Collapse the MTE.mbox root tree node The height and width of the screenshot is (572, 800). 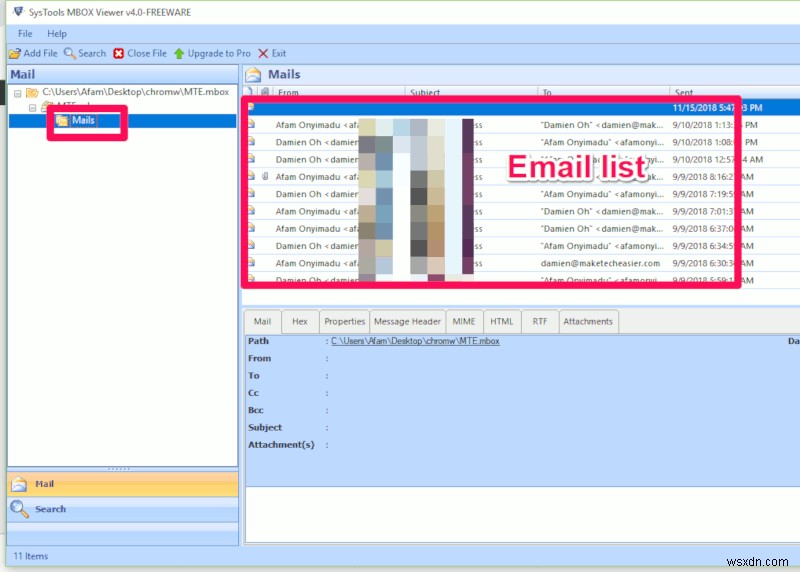pos(18,93)
